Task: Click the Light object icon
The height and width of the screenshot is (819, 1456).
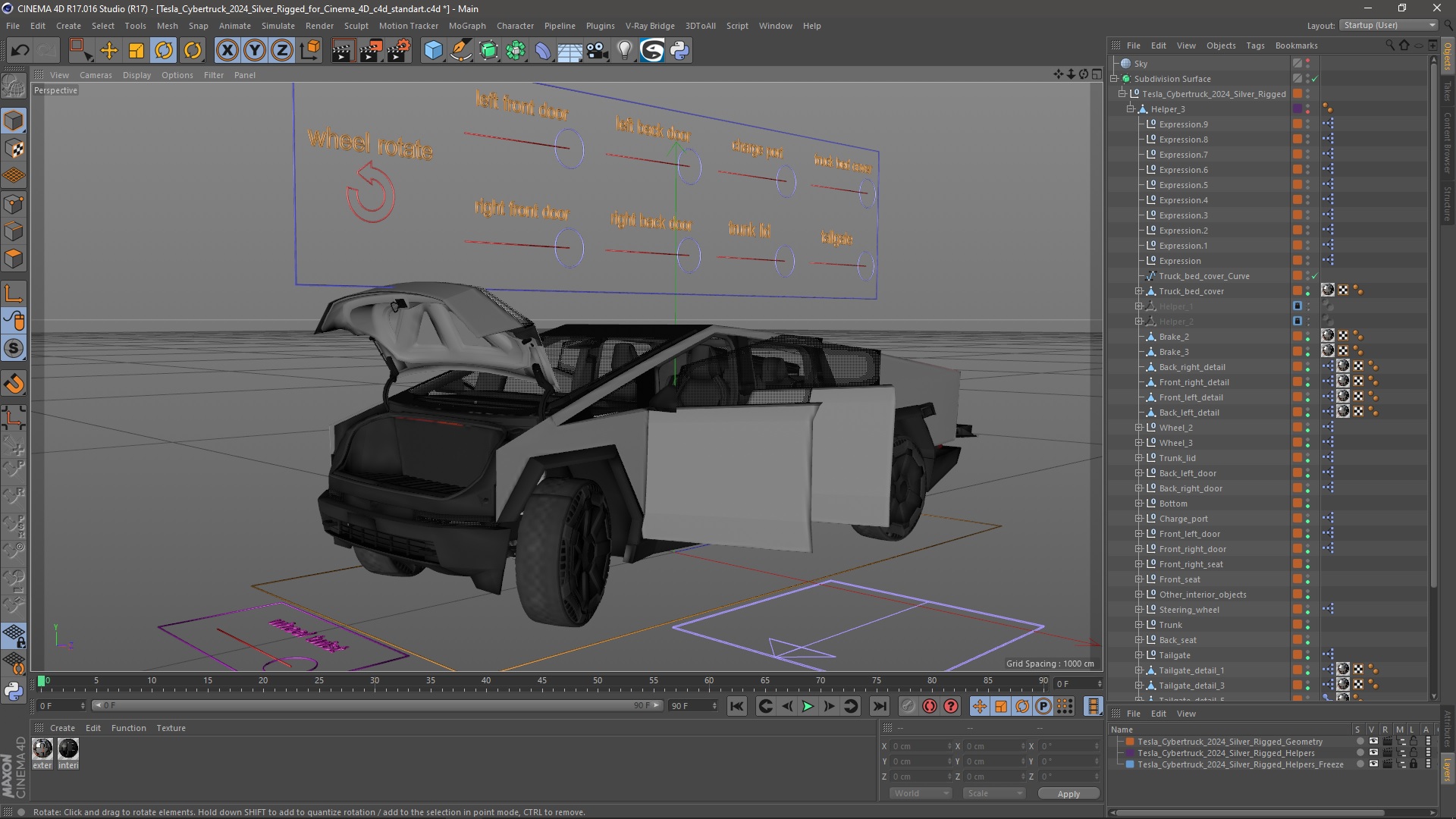Action: click(624, 51)
